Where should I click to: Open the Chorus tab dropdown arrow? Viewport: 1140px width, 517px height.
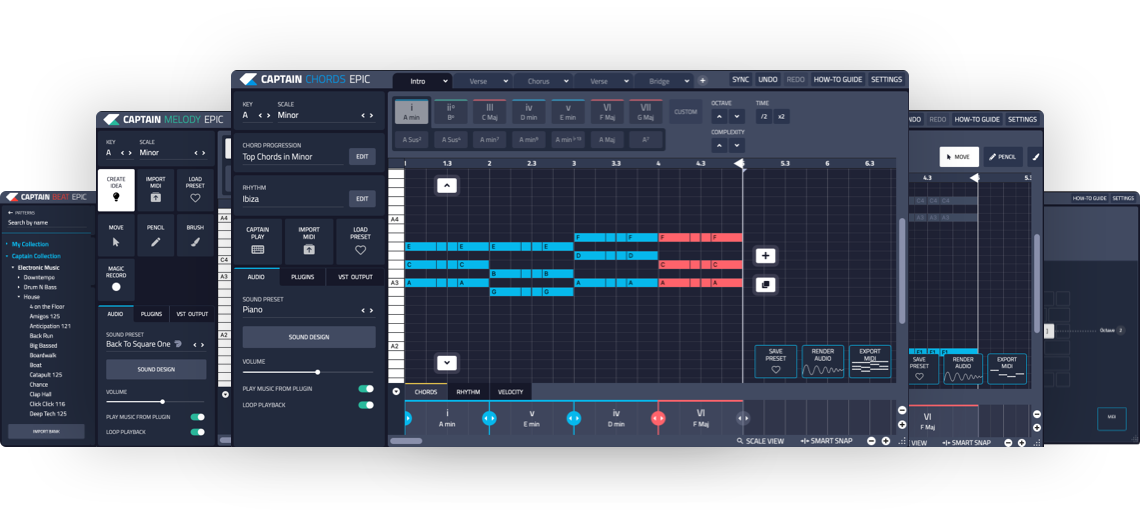click(x=565, y=81)
